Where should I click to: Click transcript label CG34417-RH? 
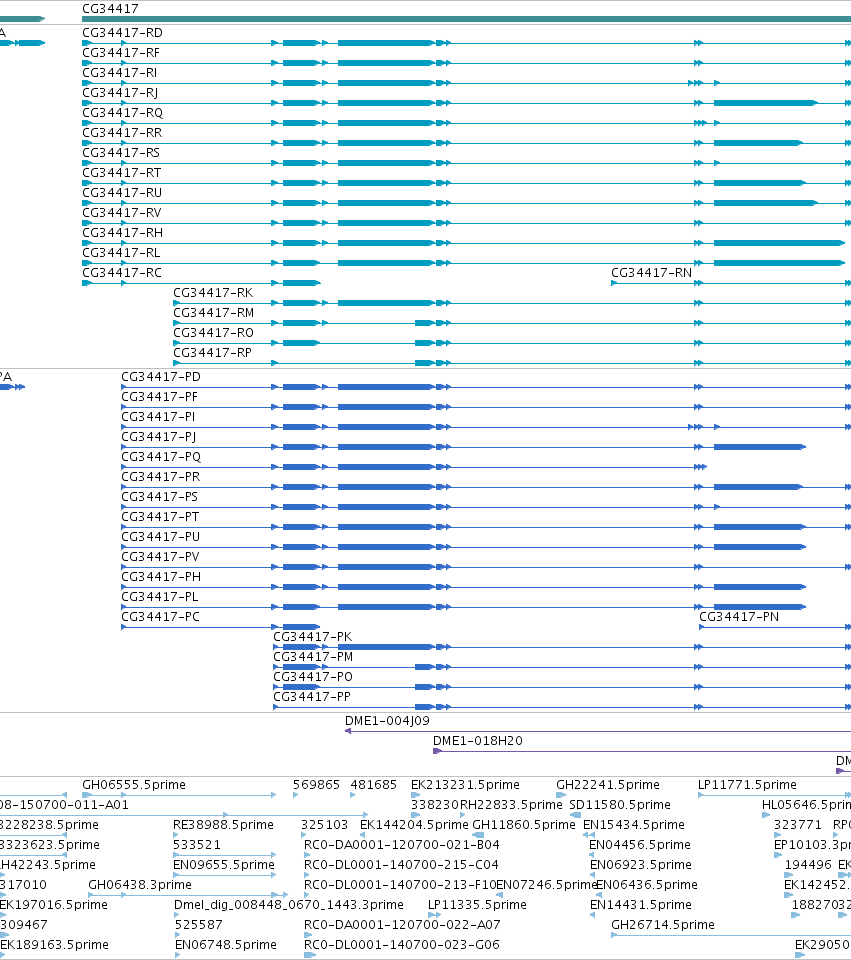pyautogui.click(x=122, y=233)
